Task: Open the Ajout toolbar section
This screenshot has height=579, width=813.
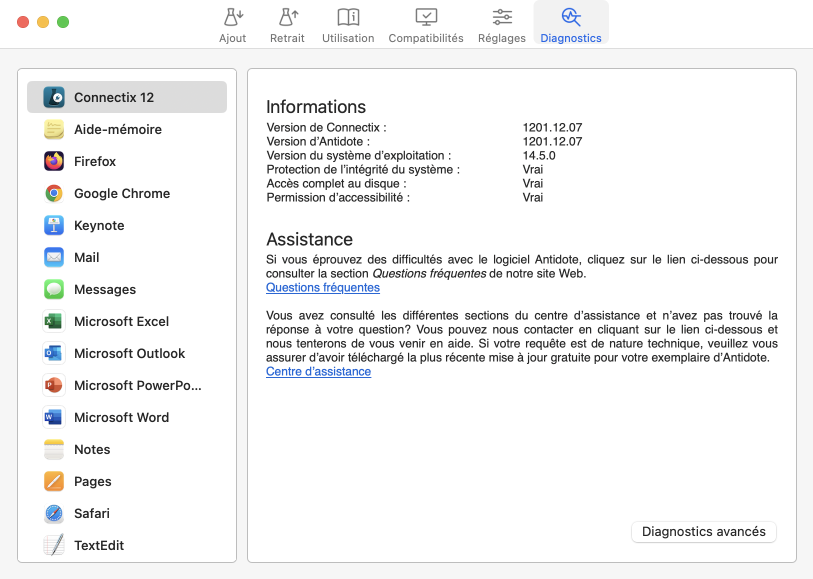Action: coord(233,24)
